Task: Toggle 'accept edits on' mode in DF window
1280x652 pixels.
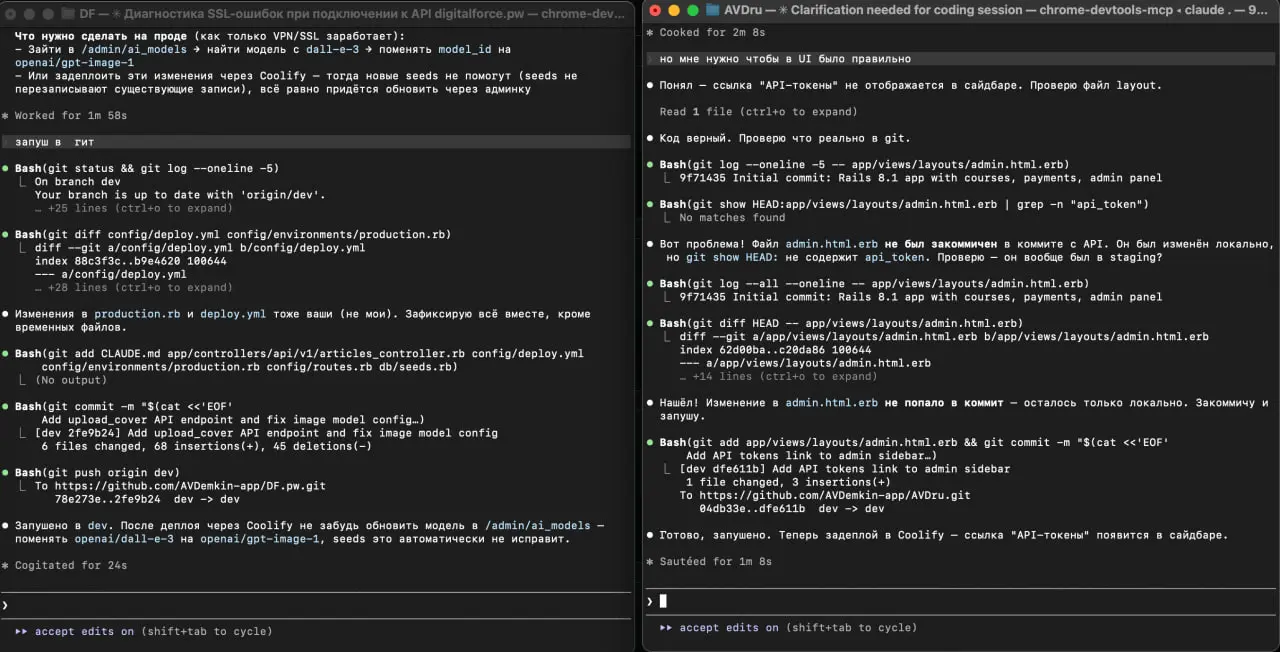Action: [x=142, y=631]
